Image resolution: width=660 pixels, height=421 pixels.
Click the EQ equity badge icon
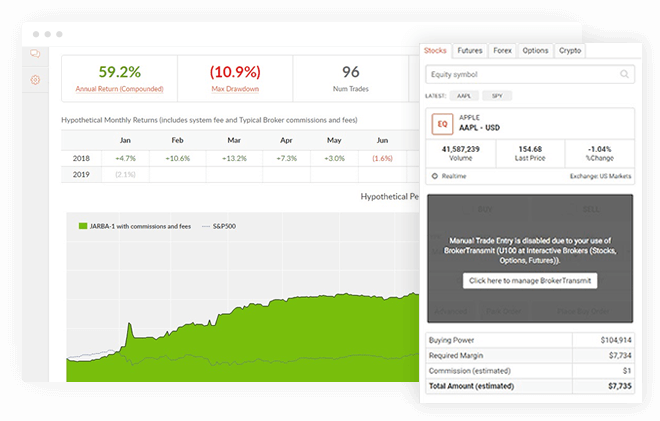click(442, 124)
